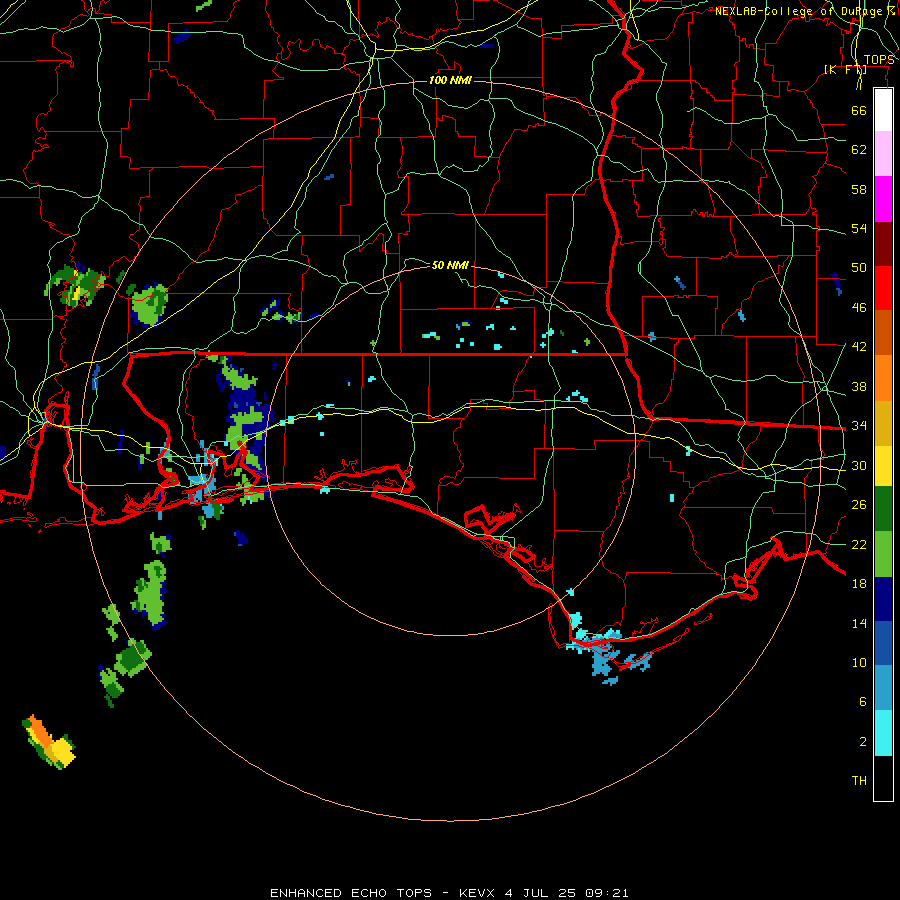Viewport: 900px width, 900px height.
Task: Click the '34' legend value
Action: click(x=859, y=426)
